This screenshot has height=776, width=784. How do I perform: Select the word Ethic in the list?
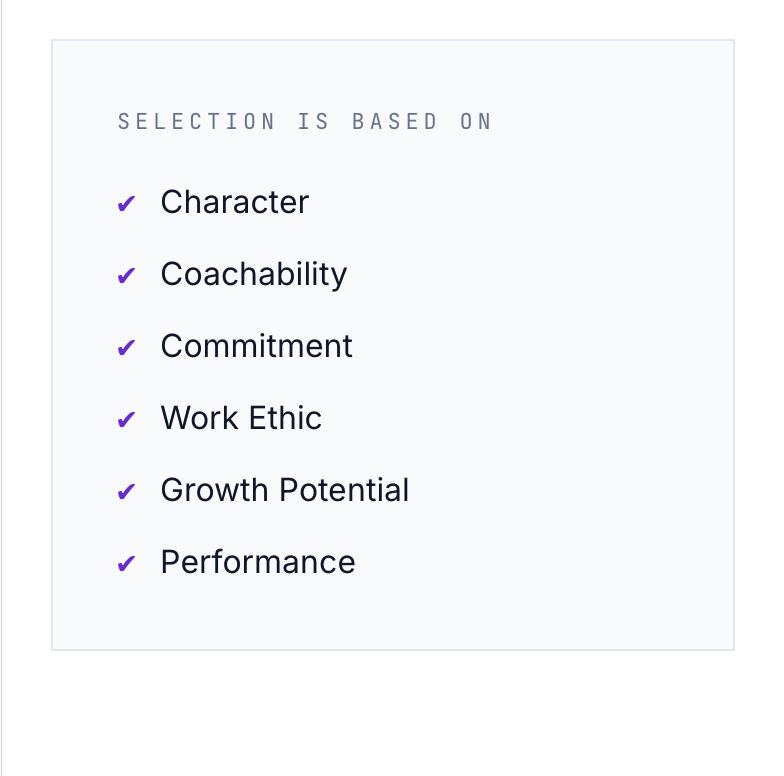click(286, 418)
